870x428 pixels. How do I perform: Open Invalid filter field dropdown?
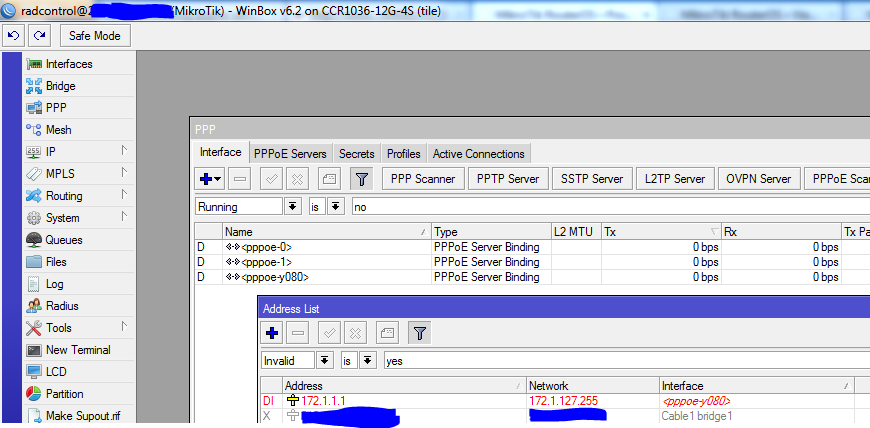325,361
